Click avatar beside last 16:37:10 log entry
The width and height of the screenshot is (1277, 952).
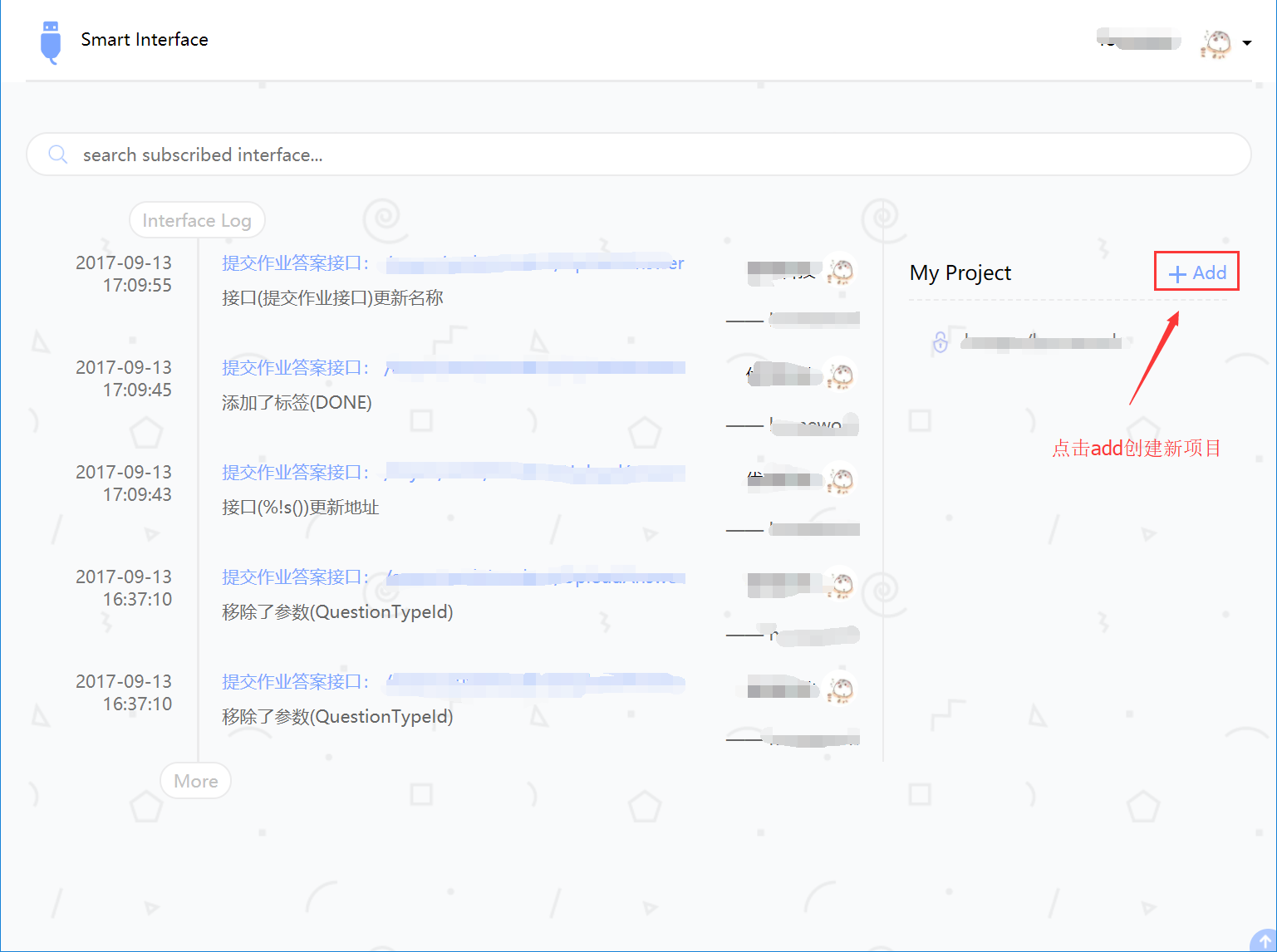pyautogui.click(x=841, y=689)
